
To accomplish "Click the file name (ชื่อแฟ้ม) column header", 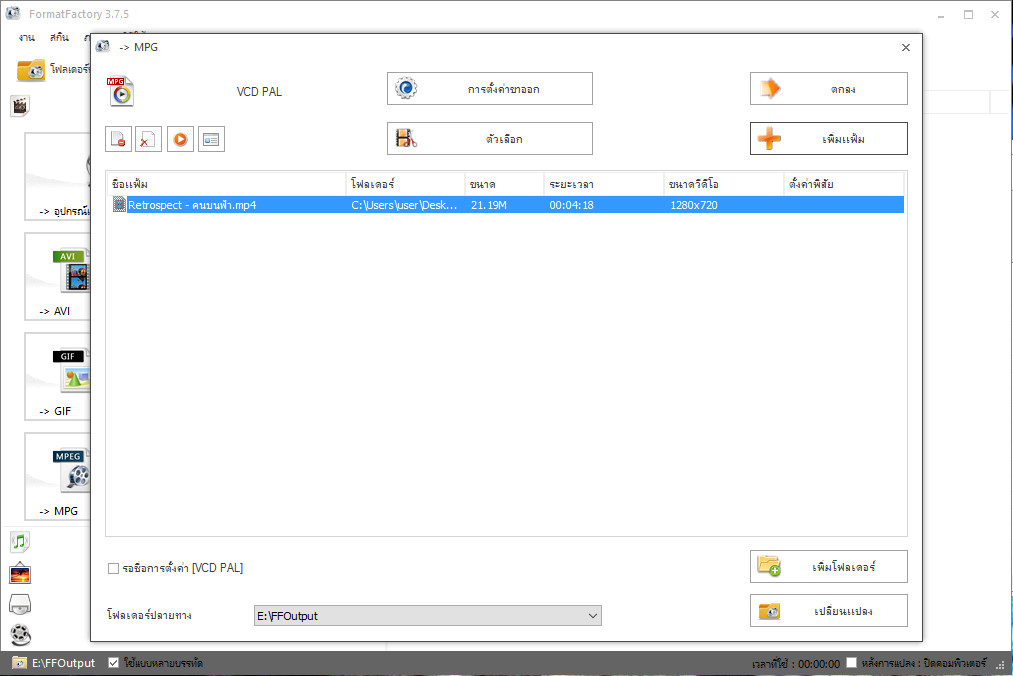I will 226,184.
